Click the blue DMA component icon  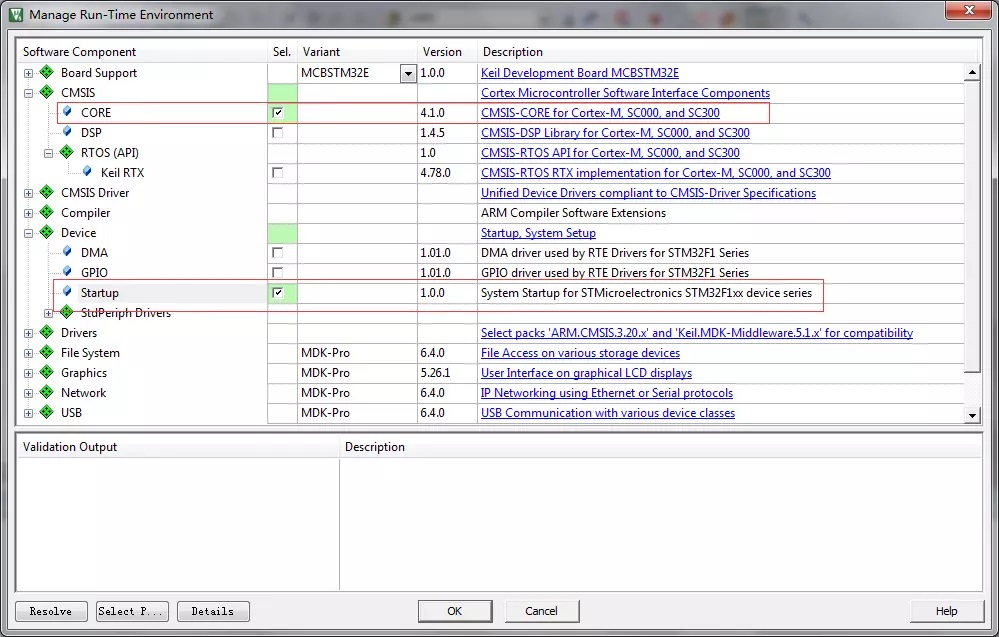(67, 252)
